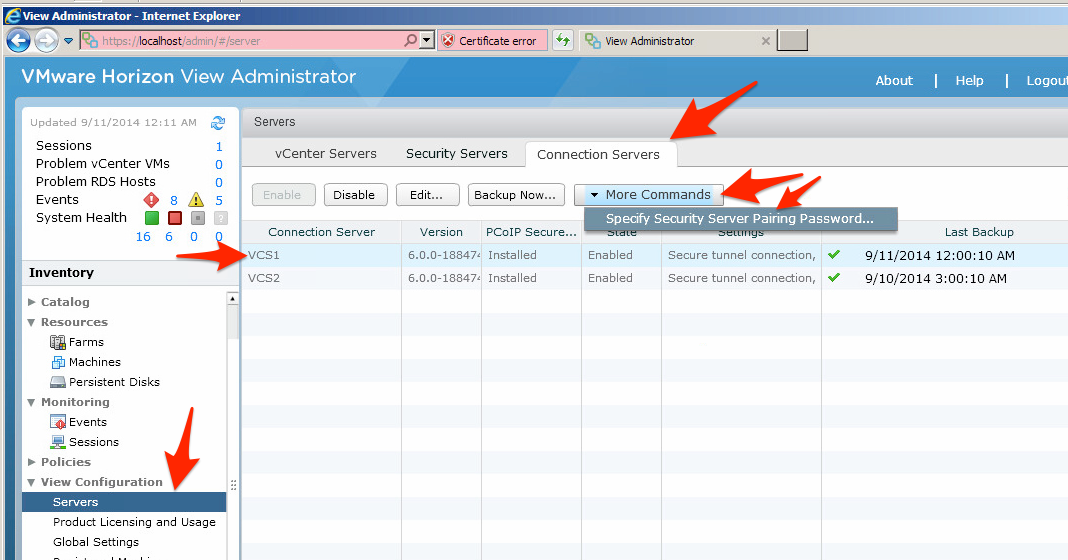Click the red System Health status icon
The image size is (1068, 560).
click(x=175, y=218)
